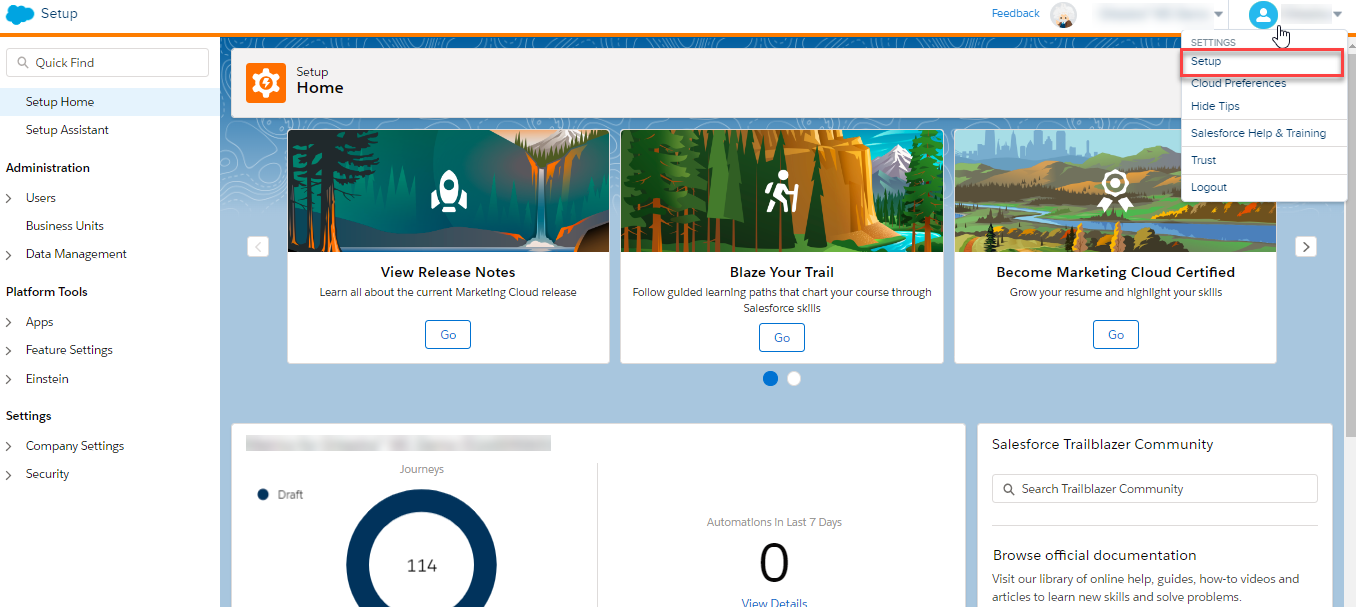The height and width of the screenshot is (607, 1356).
Task: Click the Blaze Your Trail heading
Action: [782, 272]
